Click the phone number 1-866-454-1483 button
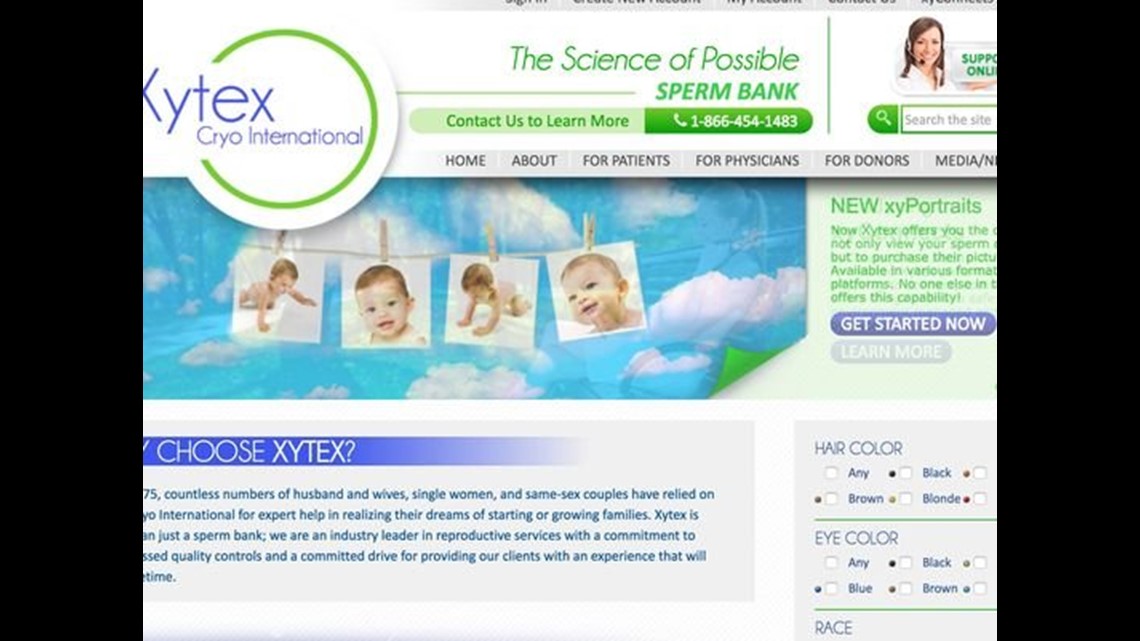This screenshot has height=641, width=1140. pos(728,121)
